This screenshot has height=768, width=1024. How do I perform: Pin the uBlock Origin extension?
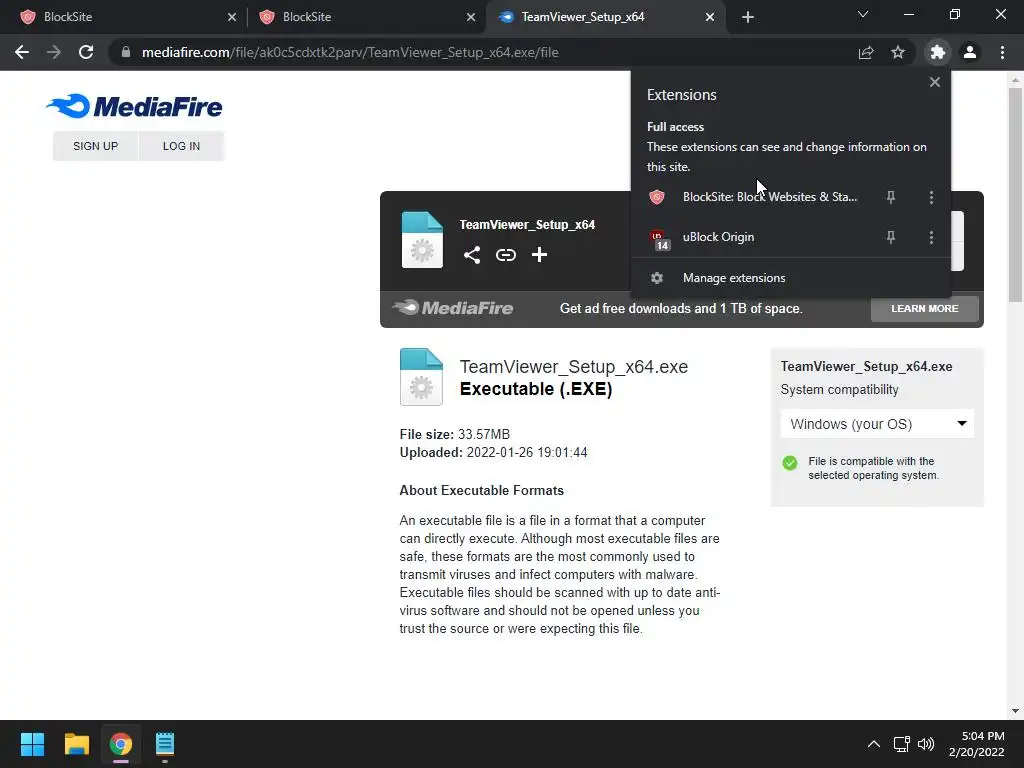891,237
